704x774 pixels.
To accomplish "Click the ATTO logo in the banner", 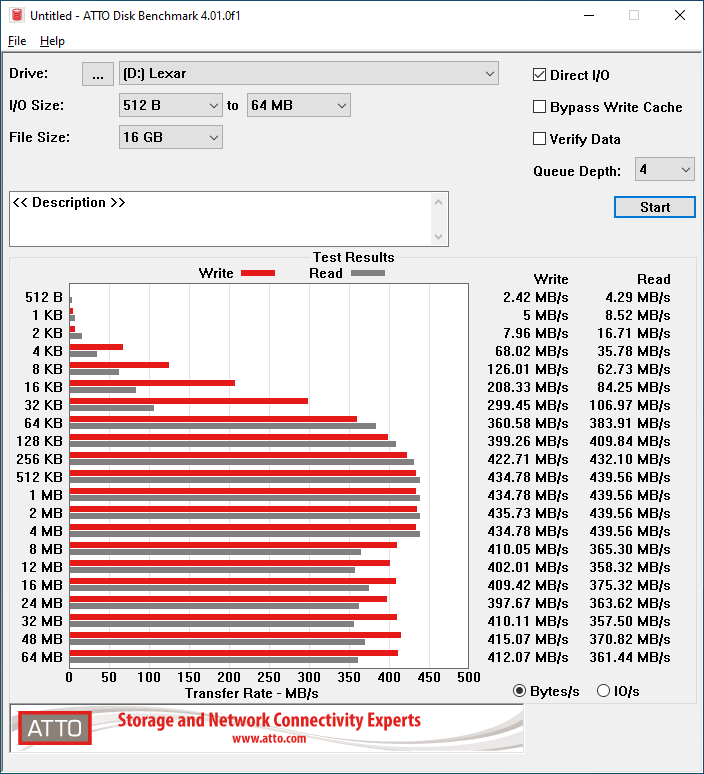I will 55,728.
